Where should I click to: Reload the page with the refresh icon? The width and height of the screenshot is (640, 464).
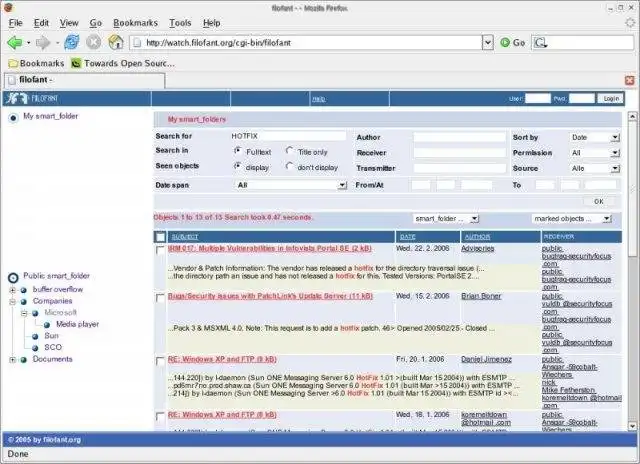(x=72, y=42)
